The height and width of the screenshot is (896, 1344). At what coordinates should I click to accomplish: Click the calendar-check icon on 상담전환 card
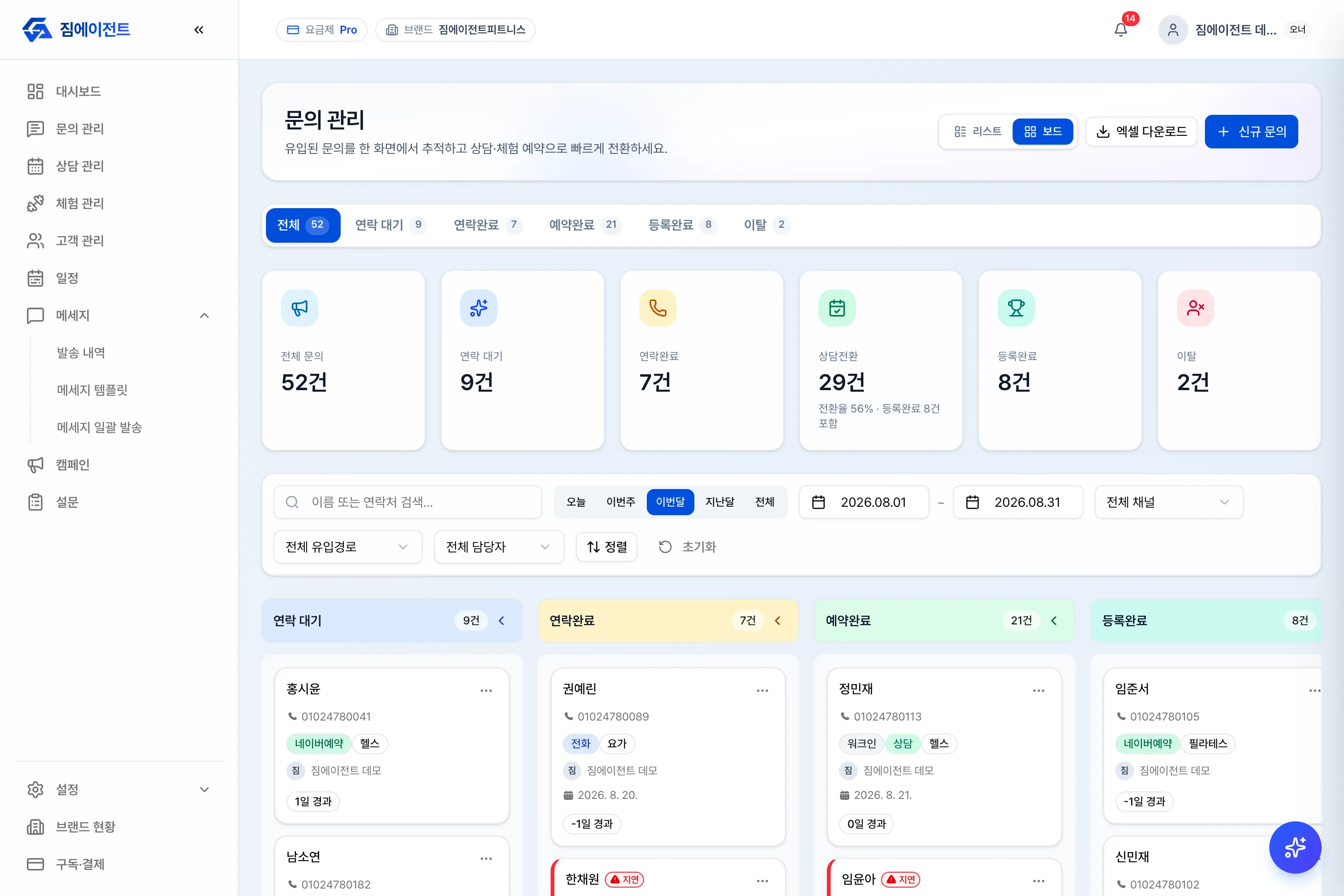[x=837, y=308]
